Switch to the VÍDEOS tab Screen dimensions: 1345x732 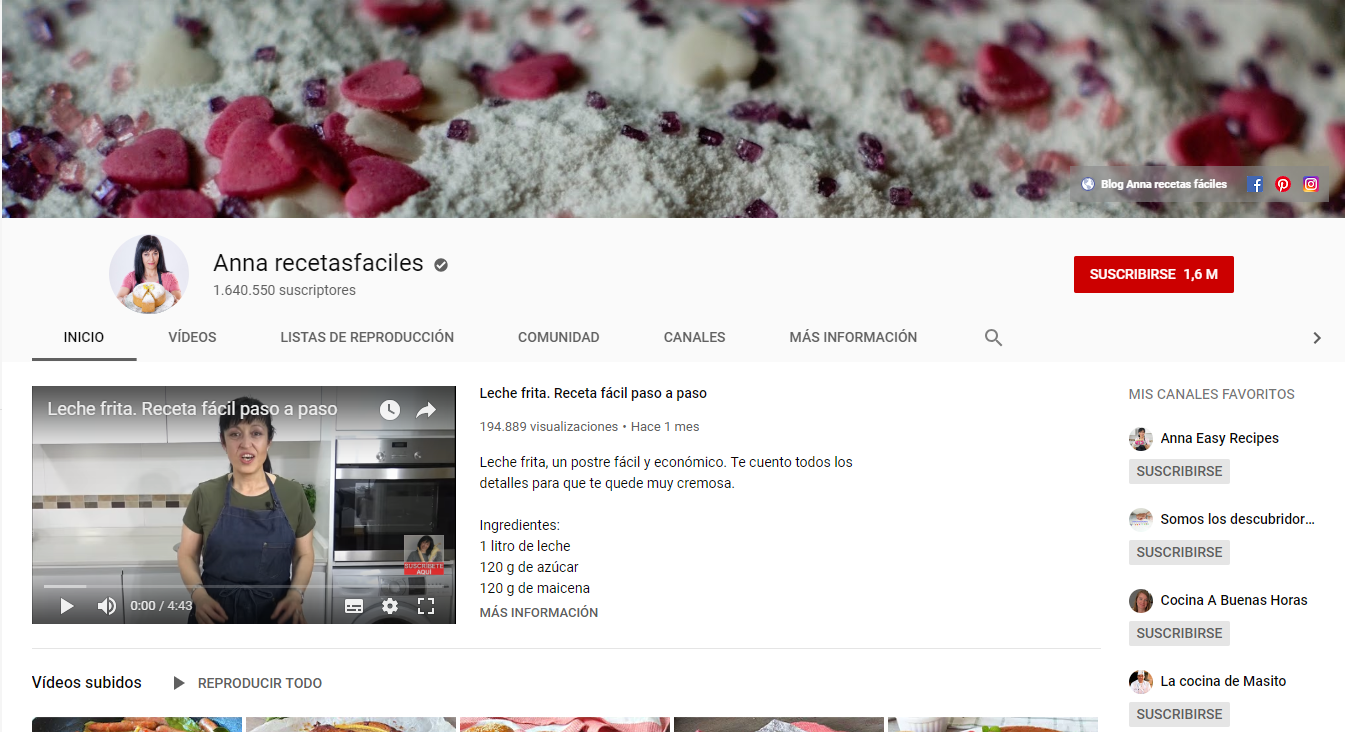[x=192, y=338]
